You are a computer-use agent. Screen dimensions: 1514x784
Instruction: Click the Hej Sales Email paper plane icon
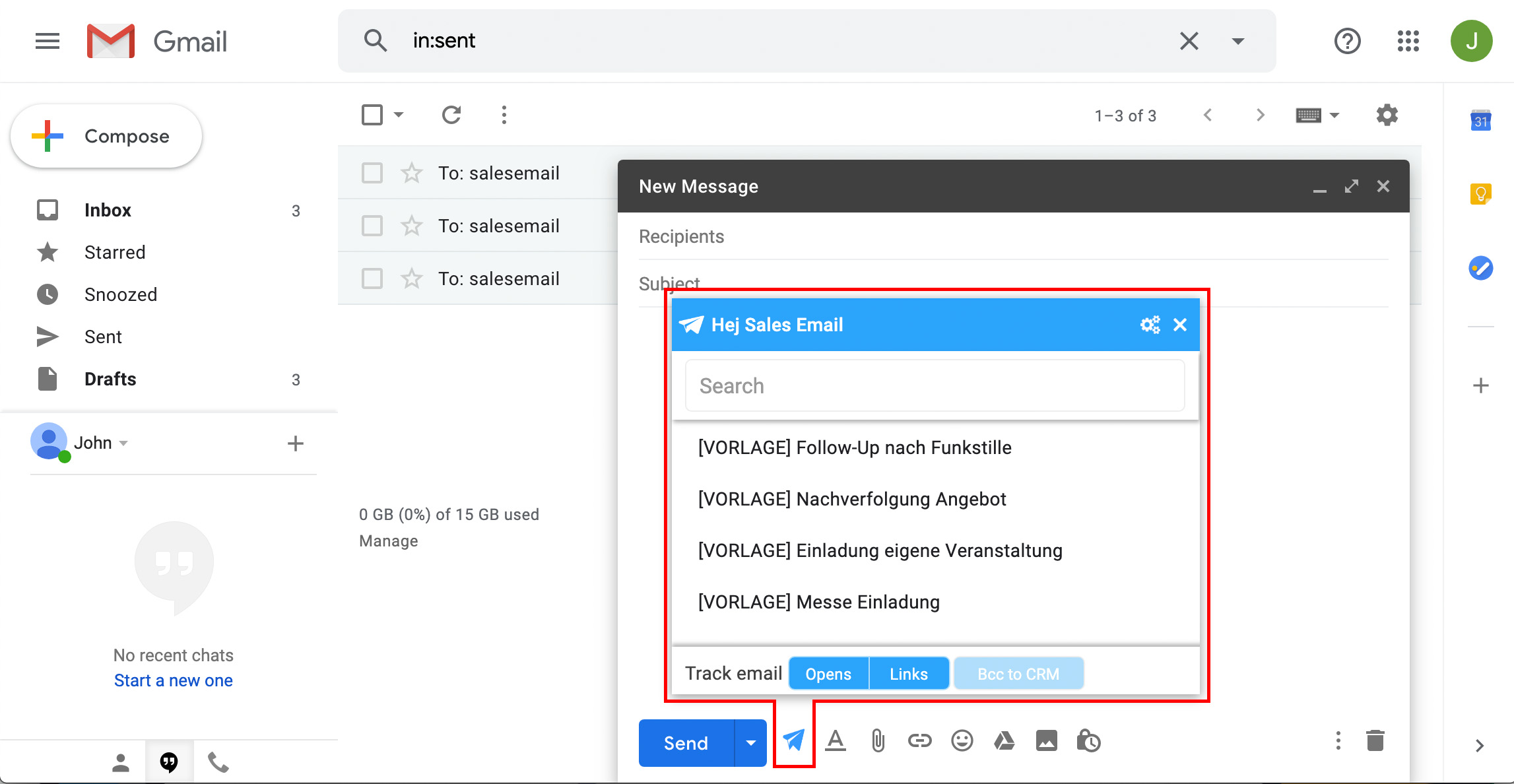coord(794,741)
